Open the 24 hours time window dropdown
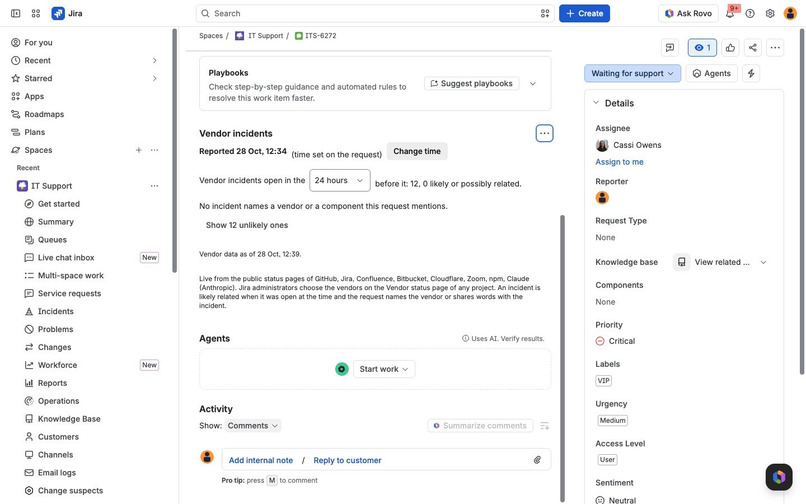 click(x=339, y=181)
